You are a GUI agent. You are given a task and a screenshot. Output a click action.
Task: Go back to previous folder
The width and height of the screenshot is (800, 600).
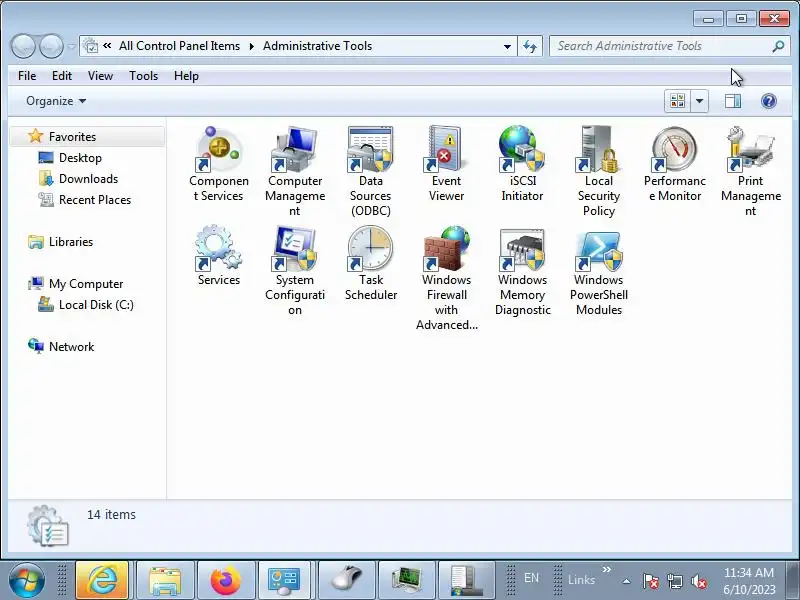[23, 46]
